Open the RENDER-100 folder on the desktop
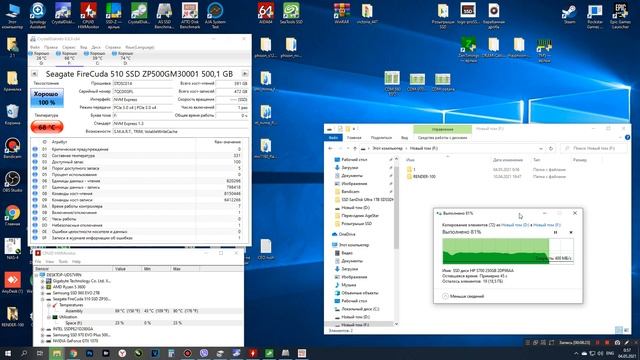This screenshot has width=640, height=360. 12,316
